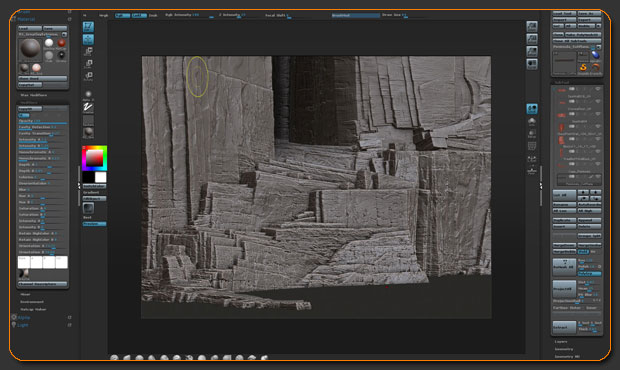Pick the SimpleBrush orange S tool
This screenshot has width=620, height=370.
coord(583,67)
